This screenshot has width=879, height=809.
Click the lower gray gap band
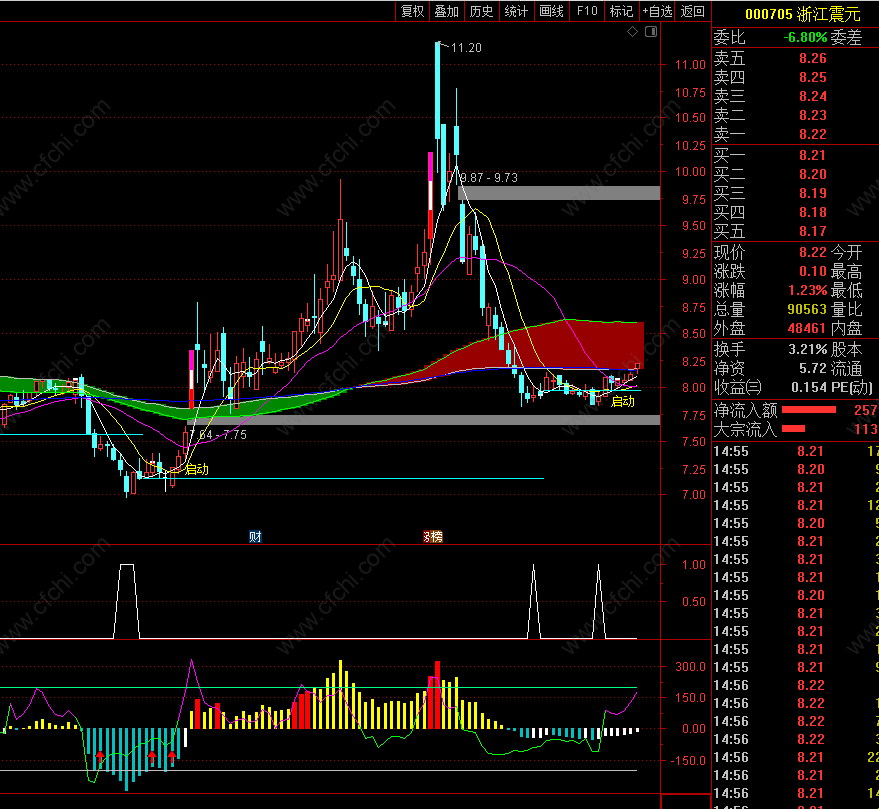[x=424, y=420]
